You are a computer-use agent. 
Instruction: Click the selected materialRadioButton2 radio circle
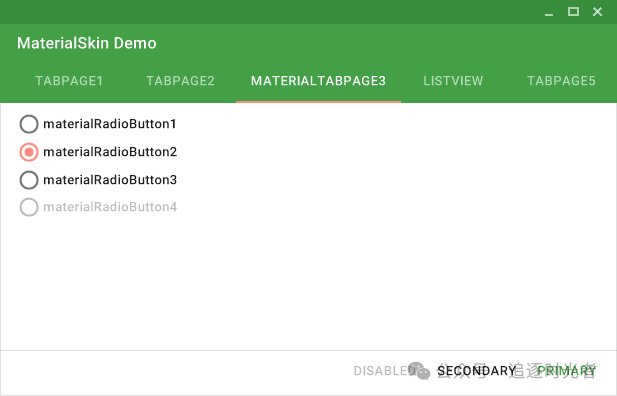point(29,152)
